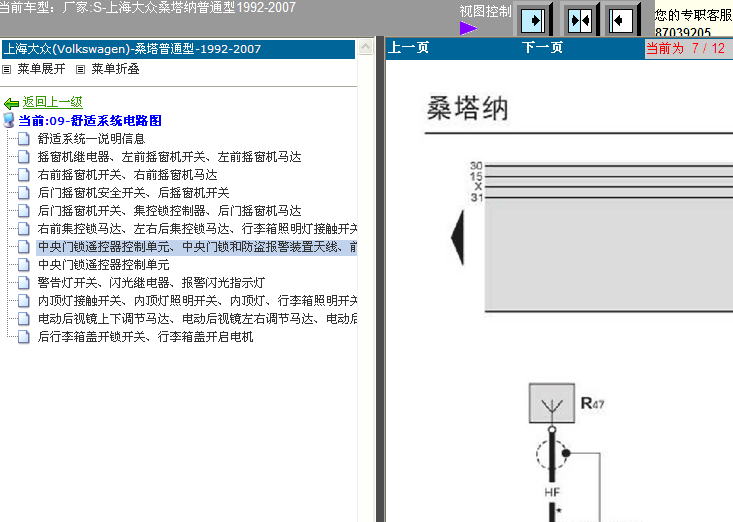Click the scroll-up arrow of left panel
733x522 pixels.
[x=366, y=47]
